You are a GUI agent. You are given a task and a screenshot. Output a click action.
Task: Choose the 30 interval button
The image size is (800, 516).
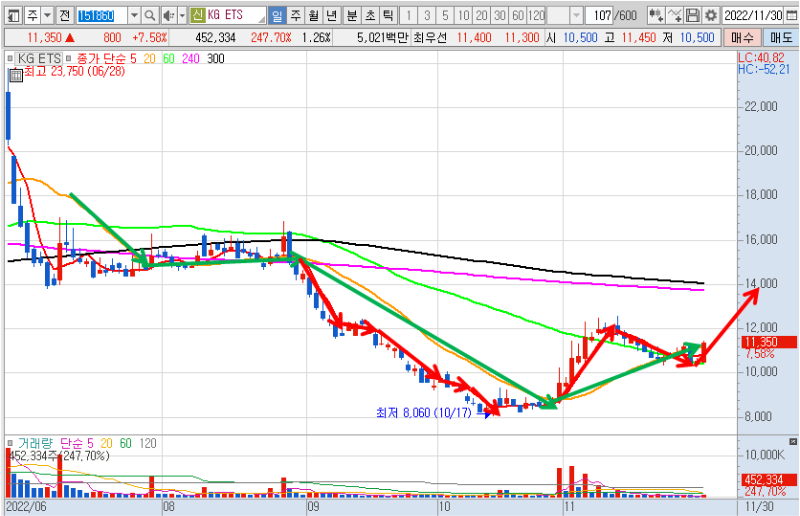pyautogui.click(x=500, y=16)
